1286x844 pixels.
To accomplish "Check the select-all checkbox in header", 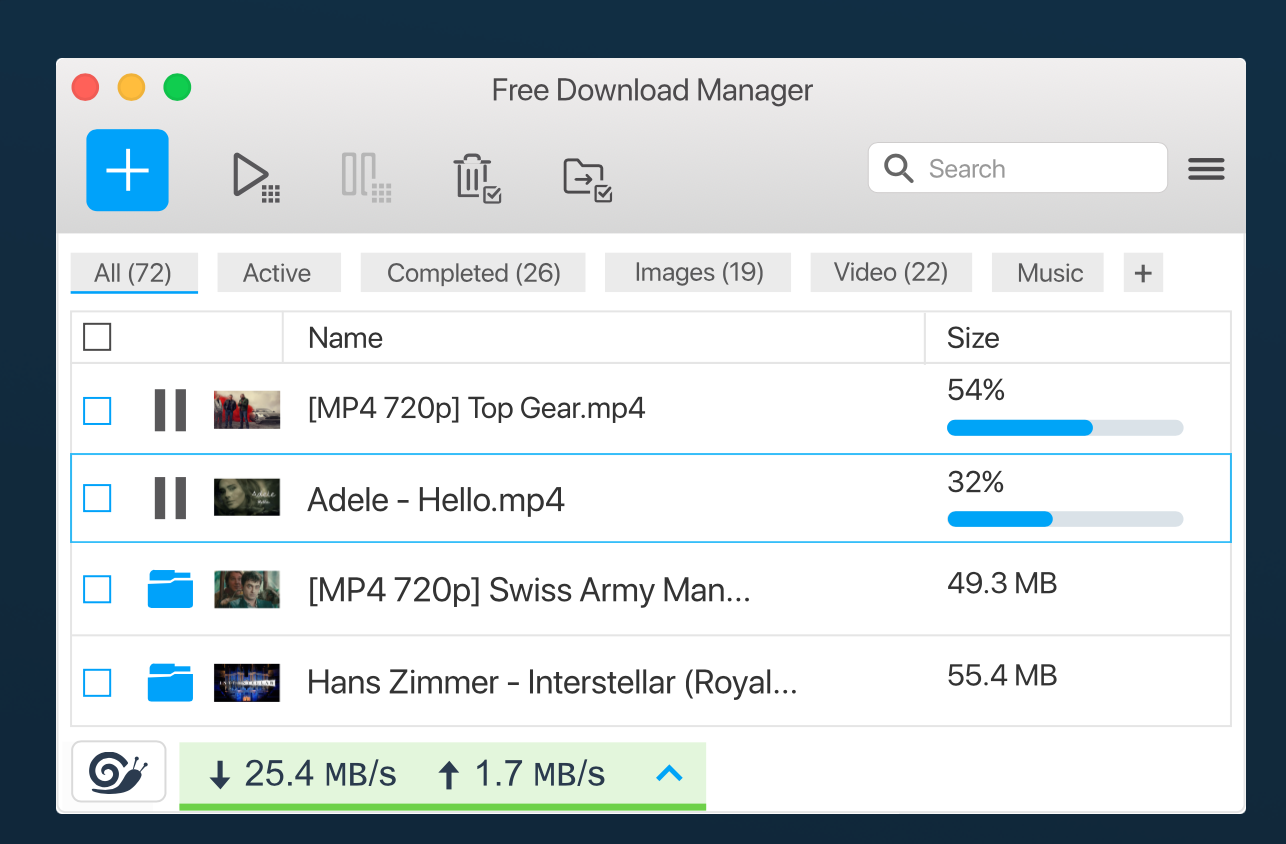I will (97, 337).
